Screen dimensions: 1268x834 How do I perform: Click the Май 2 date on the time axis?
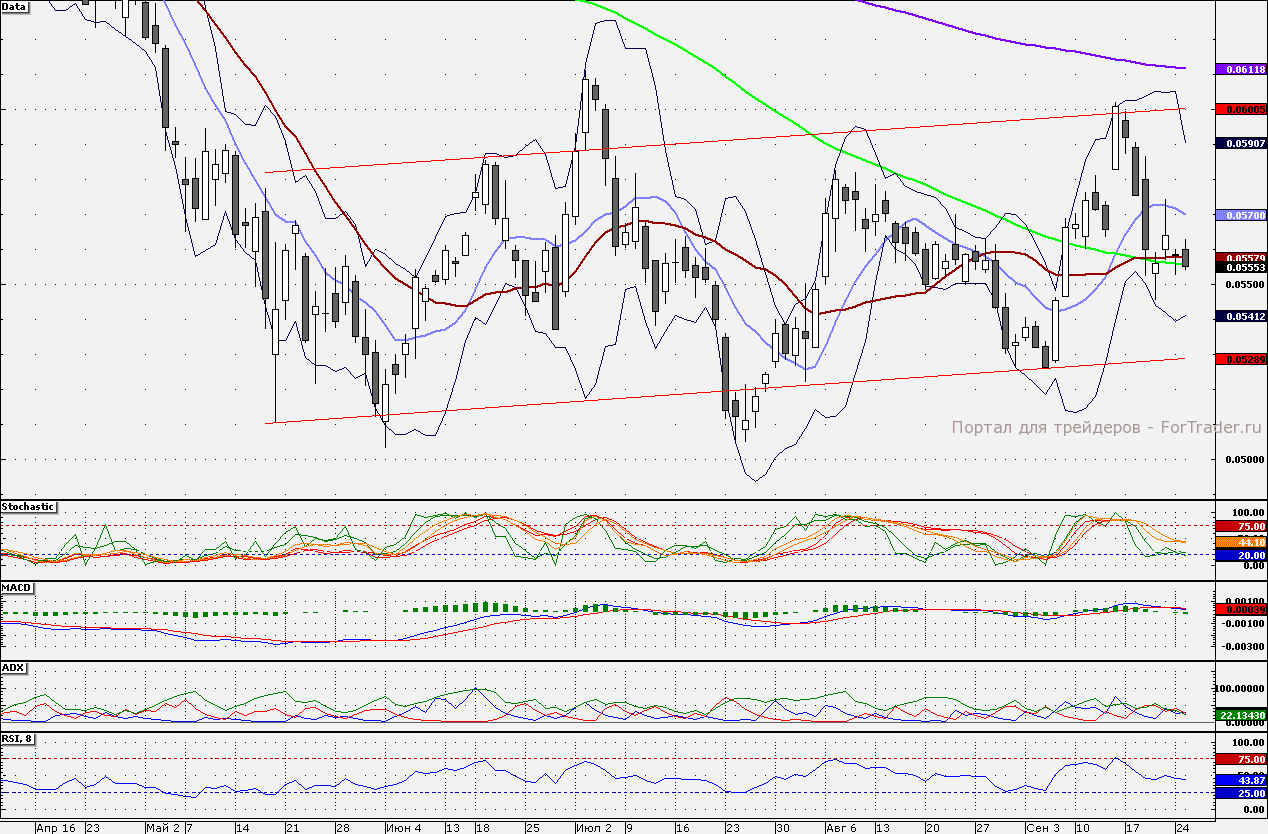click(162, 828)
